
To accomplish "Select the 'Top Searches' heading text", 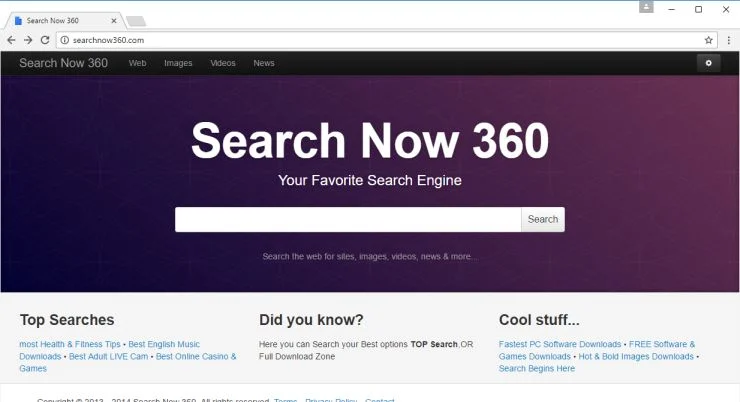I will 67,320.
